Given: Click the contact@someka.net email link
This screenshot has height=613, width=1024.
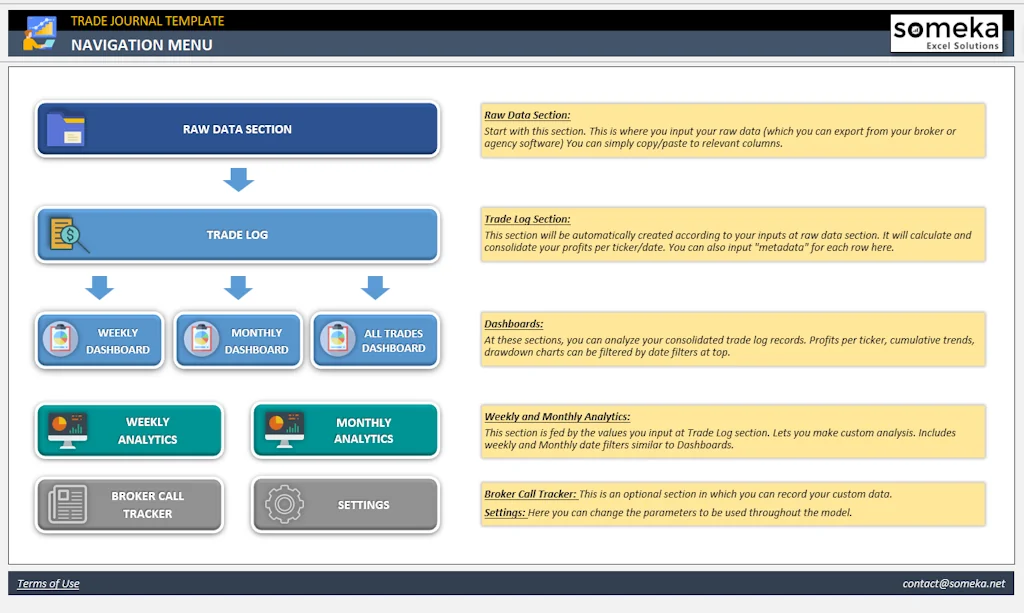Looking at the screenshot, I should 955,583.
